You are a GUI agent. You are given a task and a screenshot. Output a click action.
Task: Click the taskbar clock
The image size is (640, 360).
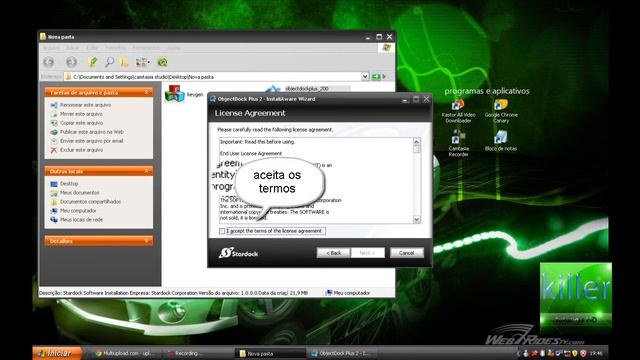[x=596, y=353]
